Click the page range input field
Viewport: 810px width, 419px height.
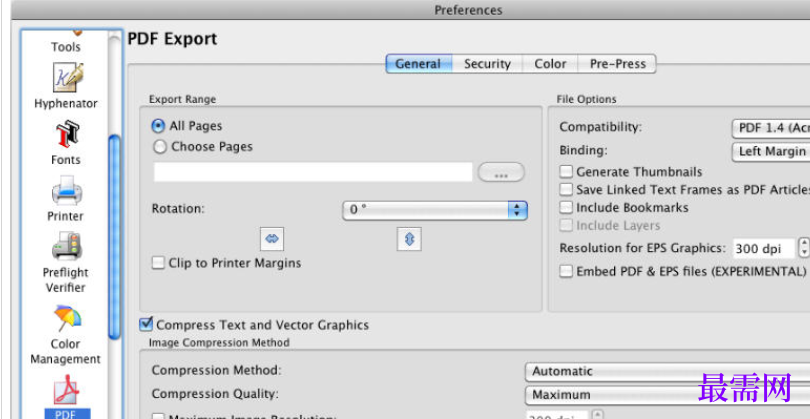pos(313,172)
